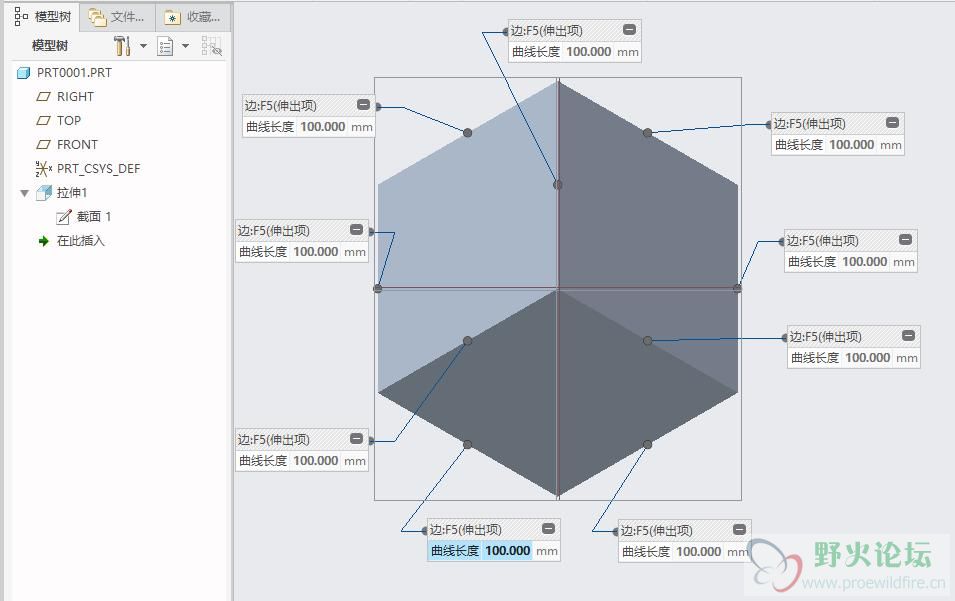Click the model tree settings hammer icon
Image resolution: width=955 pixels, height=601 pixels.
(x=122, y=46)
